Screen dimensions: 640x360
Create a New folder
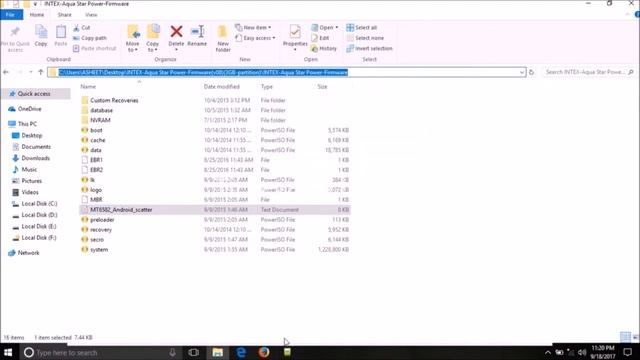[x=223, y=38]
